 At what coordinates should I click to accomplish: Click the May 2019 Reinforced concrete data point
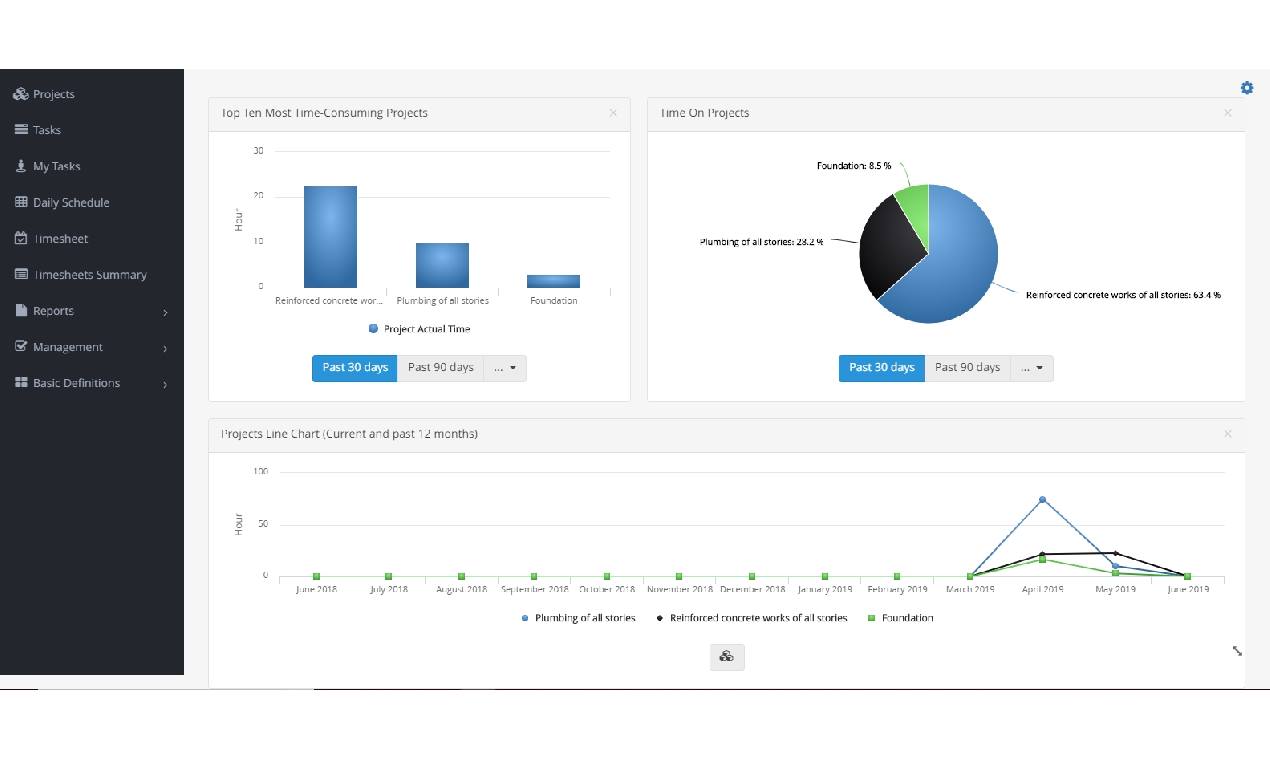[x=1115, y=553]
